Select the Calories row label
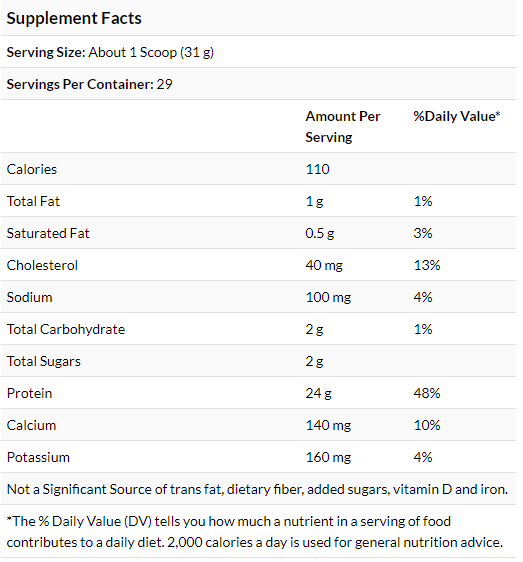Screen dimensions: 523x562 [32, 169]
